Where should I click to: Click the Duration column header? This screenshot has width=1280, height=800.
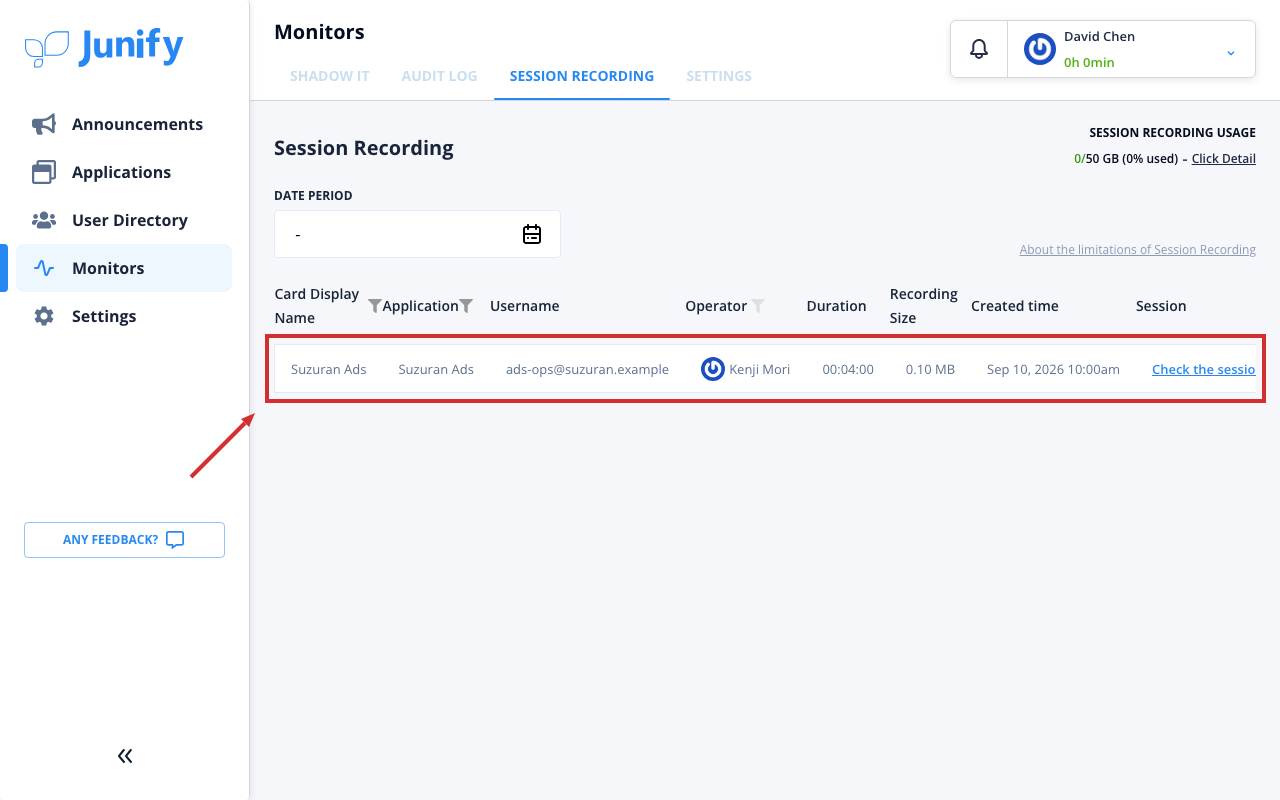tap(836, 306)
